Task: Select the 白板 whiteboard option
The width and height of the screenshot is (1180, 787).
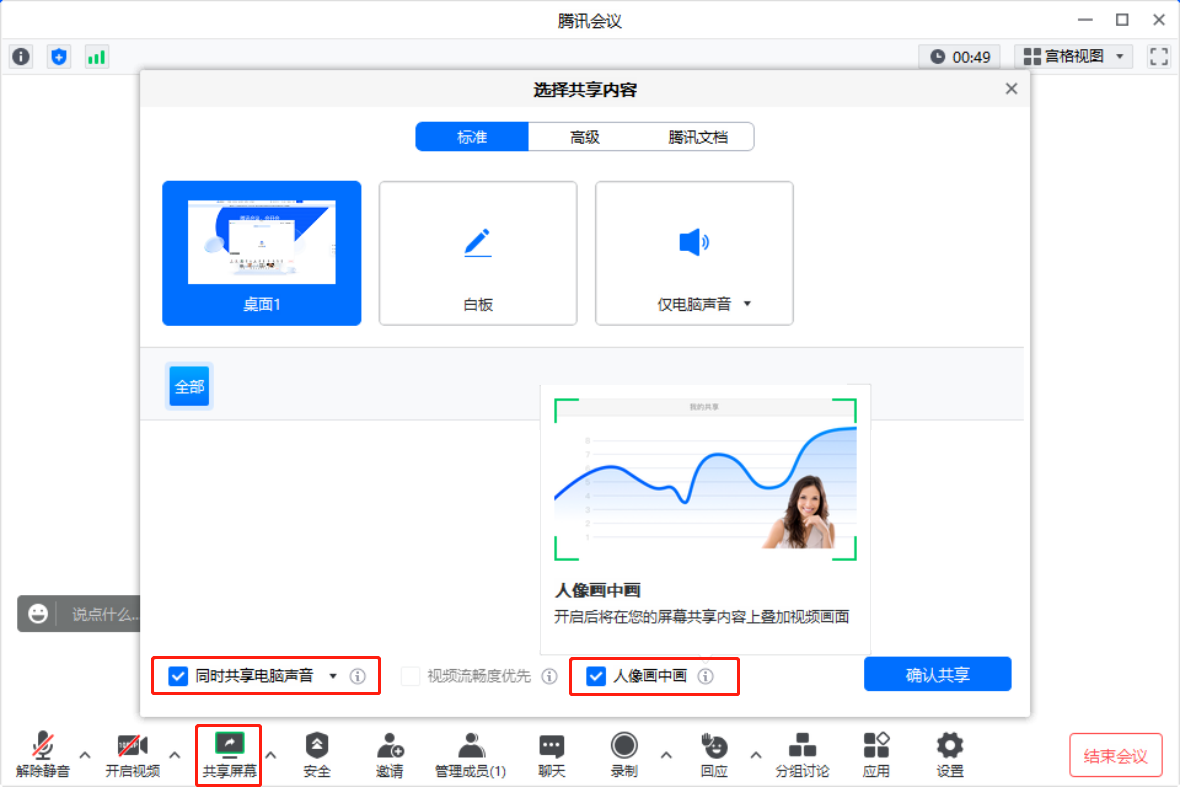Action: (478, 253)
